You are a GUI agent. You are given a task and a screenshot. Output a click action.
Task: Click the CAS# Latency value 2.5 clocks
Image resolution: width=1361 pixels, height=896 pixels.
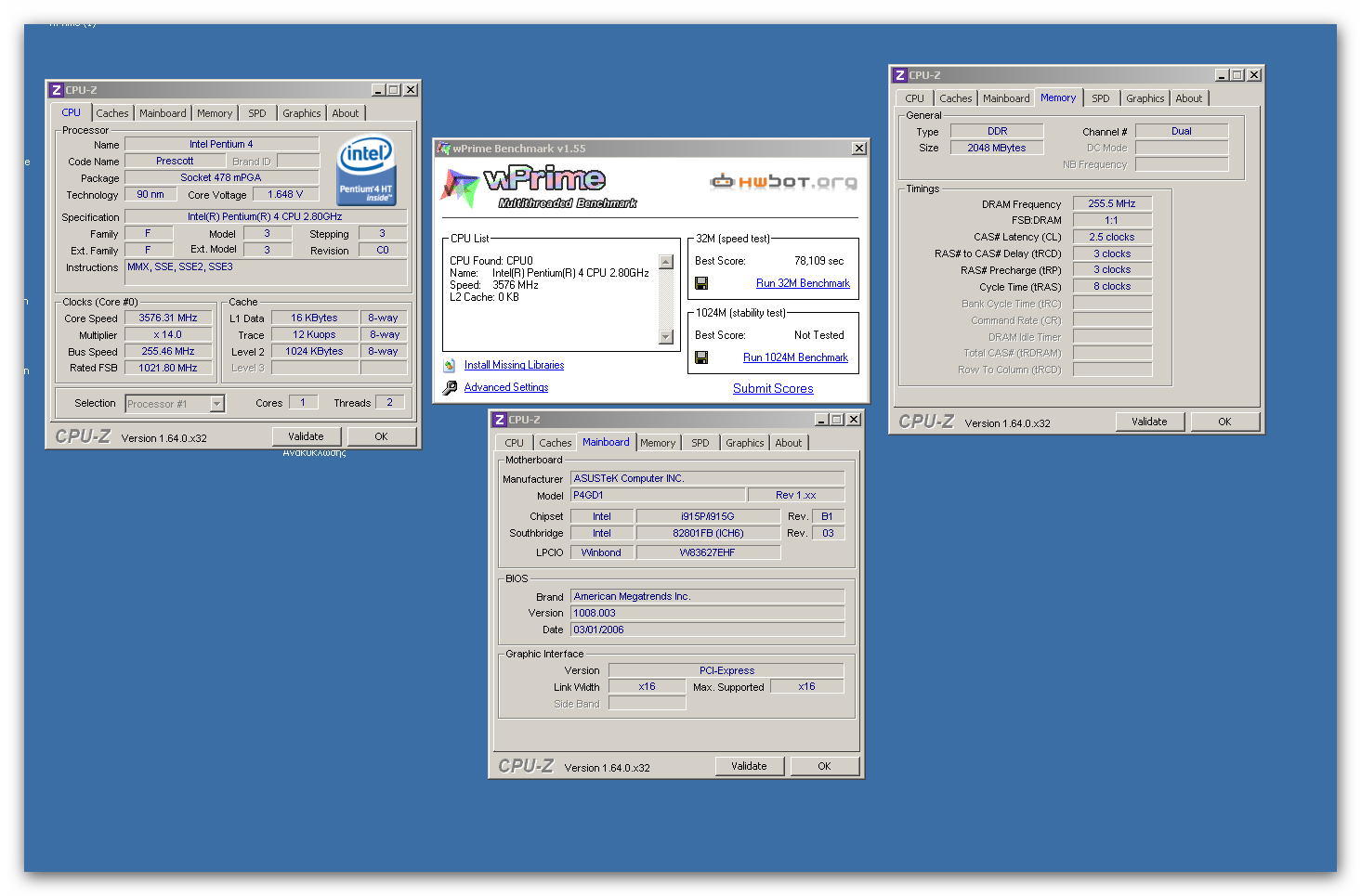coord(1112,237)
